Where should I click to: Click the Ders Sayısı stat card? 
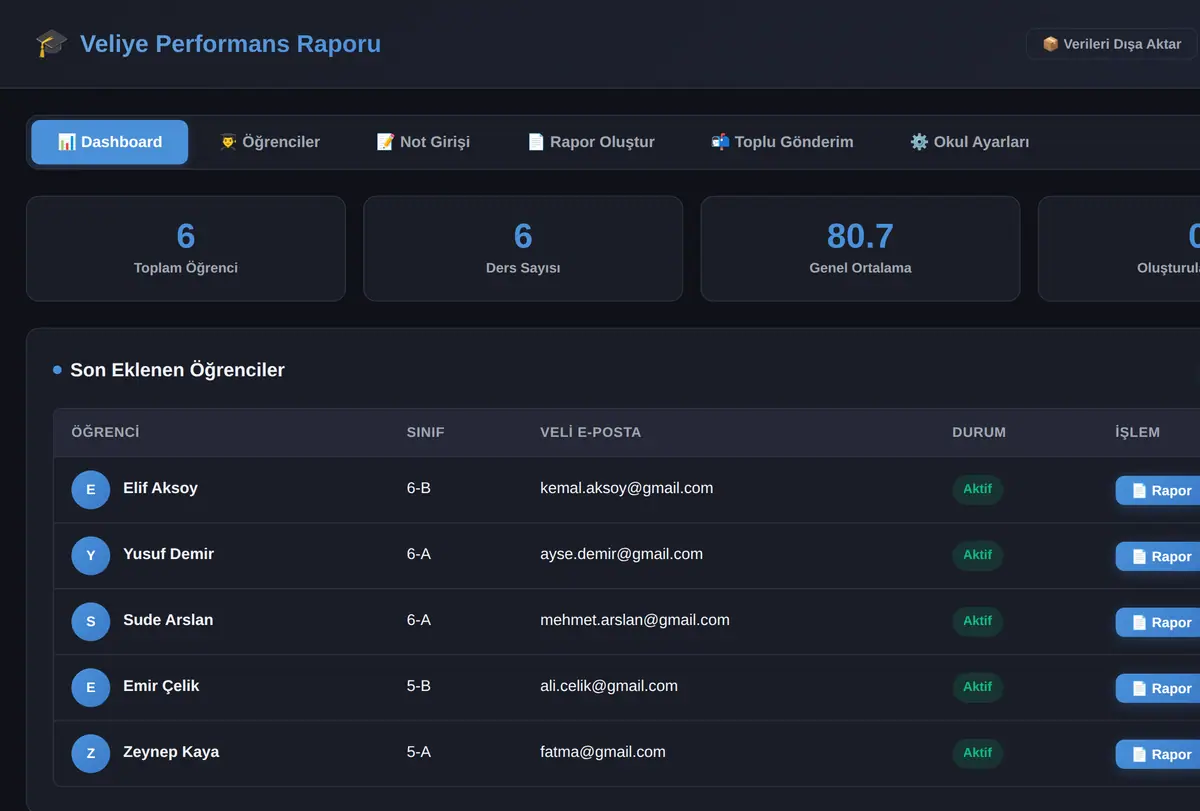click(523, 249)
